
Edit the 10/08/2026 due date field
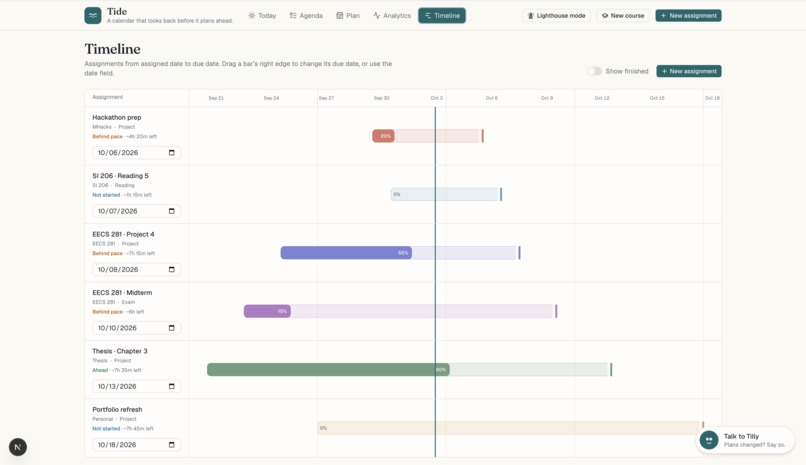click(136, 269)
